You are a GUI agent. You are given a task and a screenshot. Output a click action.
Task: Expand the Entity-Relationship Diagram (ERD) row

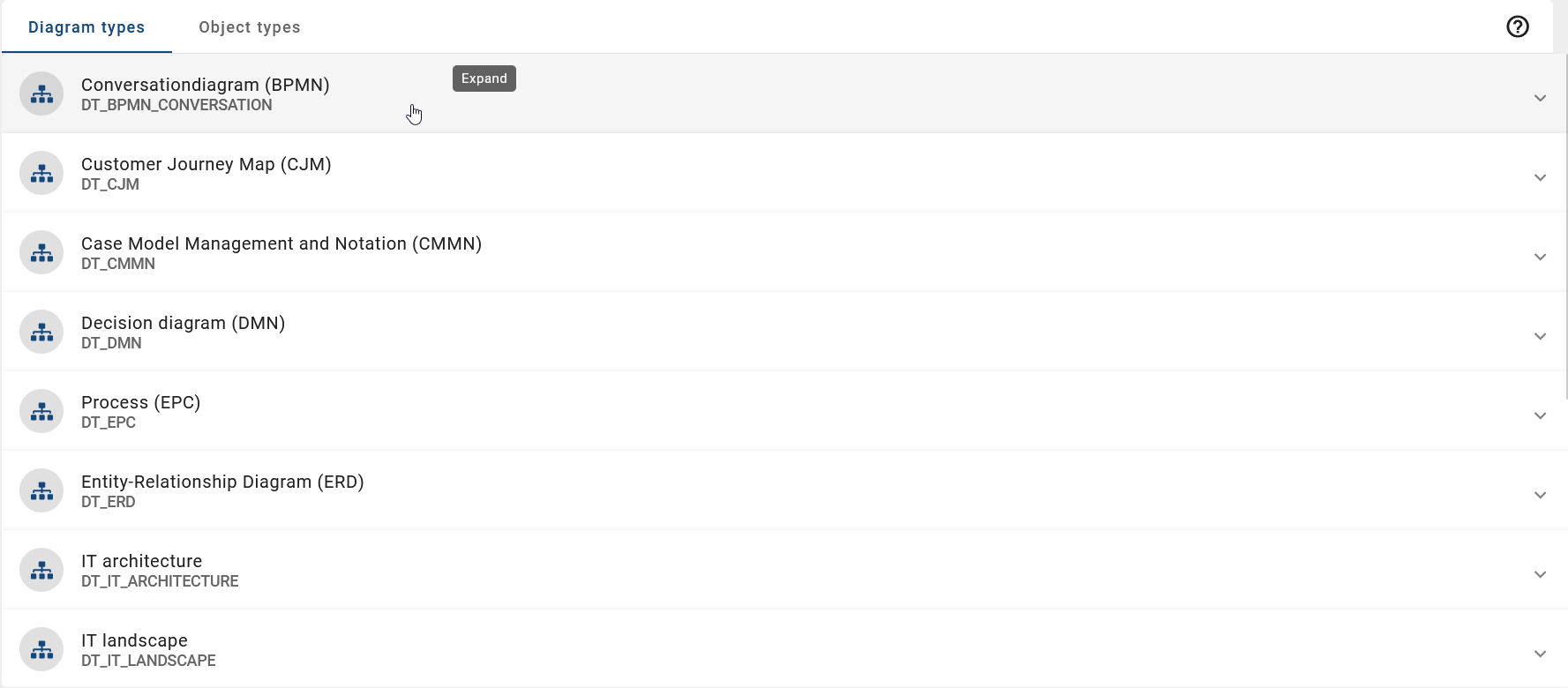click(x=1541, y=495)
